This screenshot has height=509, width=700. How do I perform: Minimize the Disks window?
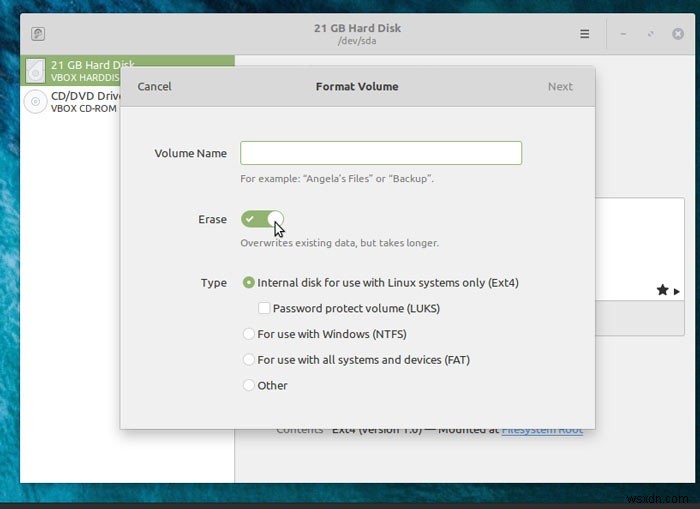pos(623,34)
